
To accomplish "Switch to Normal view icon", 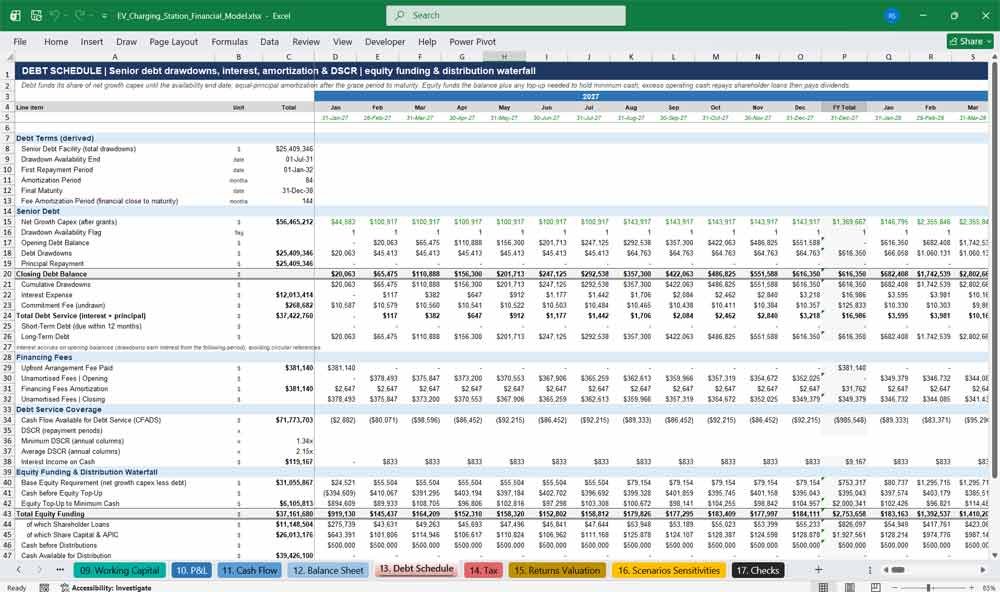I will pos(823,587).
